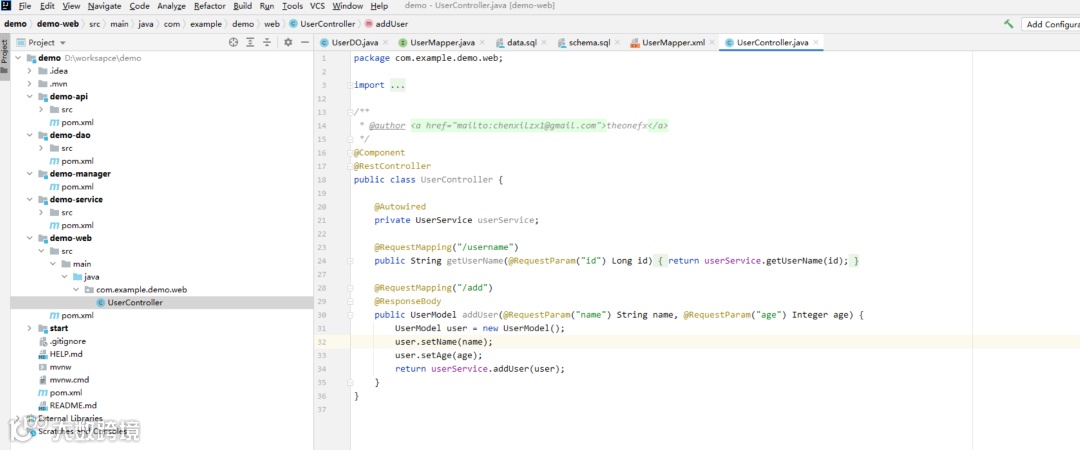Collapse the demo-service module
Image resolution: width=1080 pixels, height=450 pixels.
pos(30,199)
